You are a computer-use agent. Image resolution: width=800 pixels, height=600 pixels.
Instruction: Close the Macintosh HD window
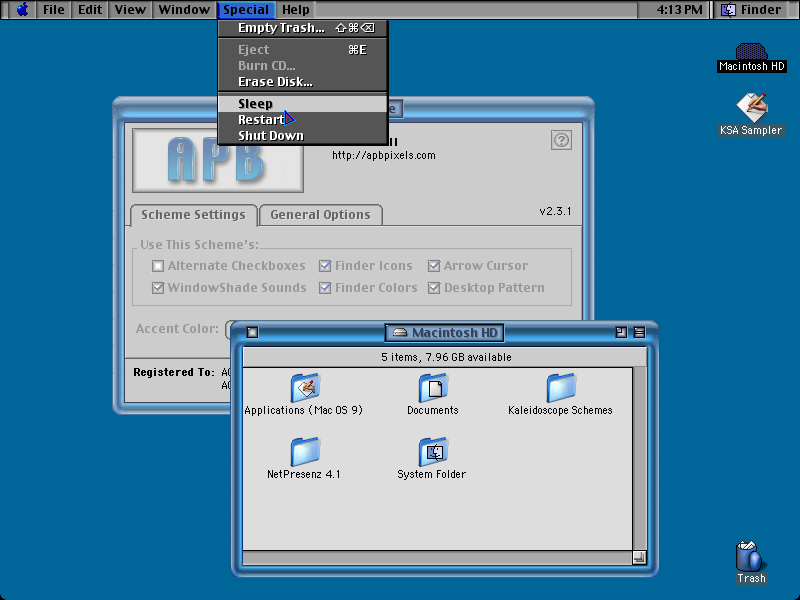point(252,333)
